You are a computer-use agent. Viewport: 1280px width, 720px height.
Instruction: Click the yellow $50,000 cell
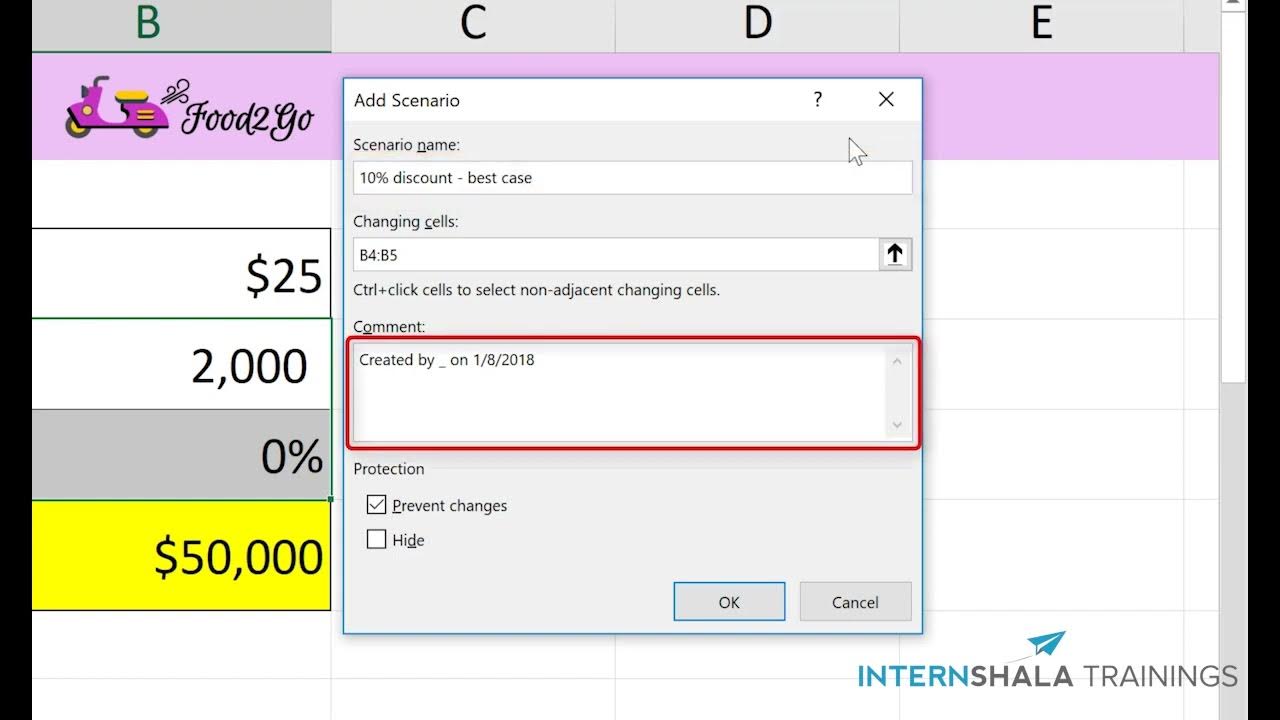point(180,556)
